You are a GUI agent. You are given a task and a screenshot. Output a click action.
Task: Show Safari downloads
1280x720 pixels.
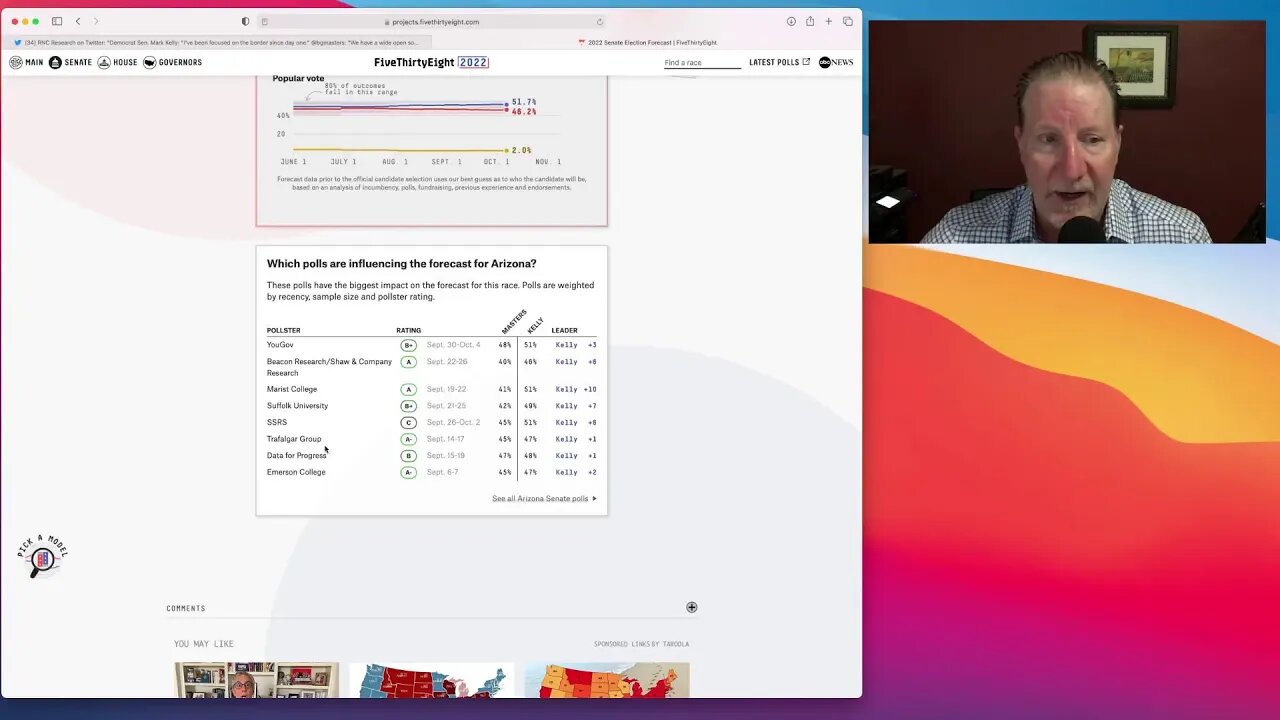[x=791, y=21]
